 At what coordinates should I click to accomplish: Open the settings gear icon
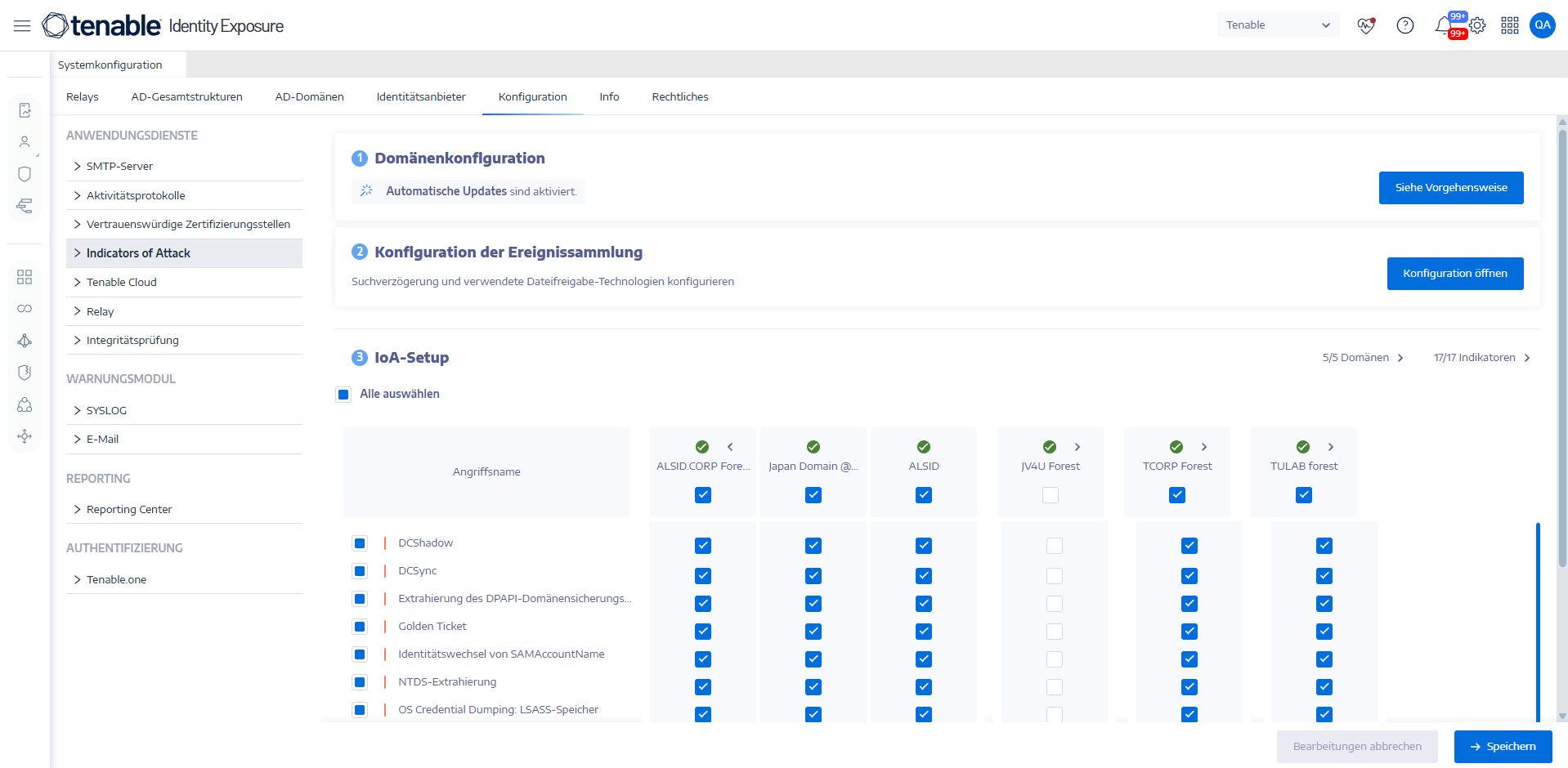coord(1477,26)
